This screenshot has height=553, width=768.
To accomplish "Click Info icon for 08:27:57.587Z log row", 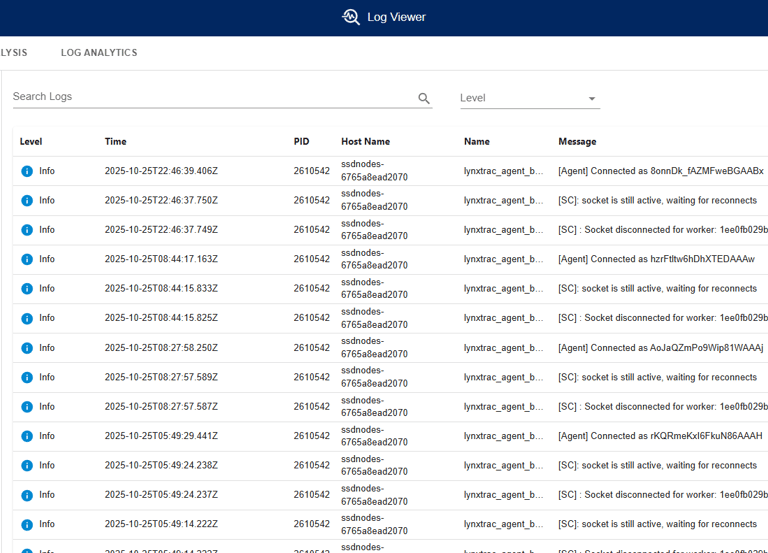I will click(x=27, y=407).
